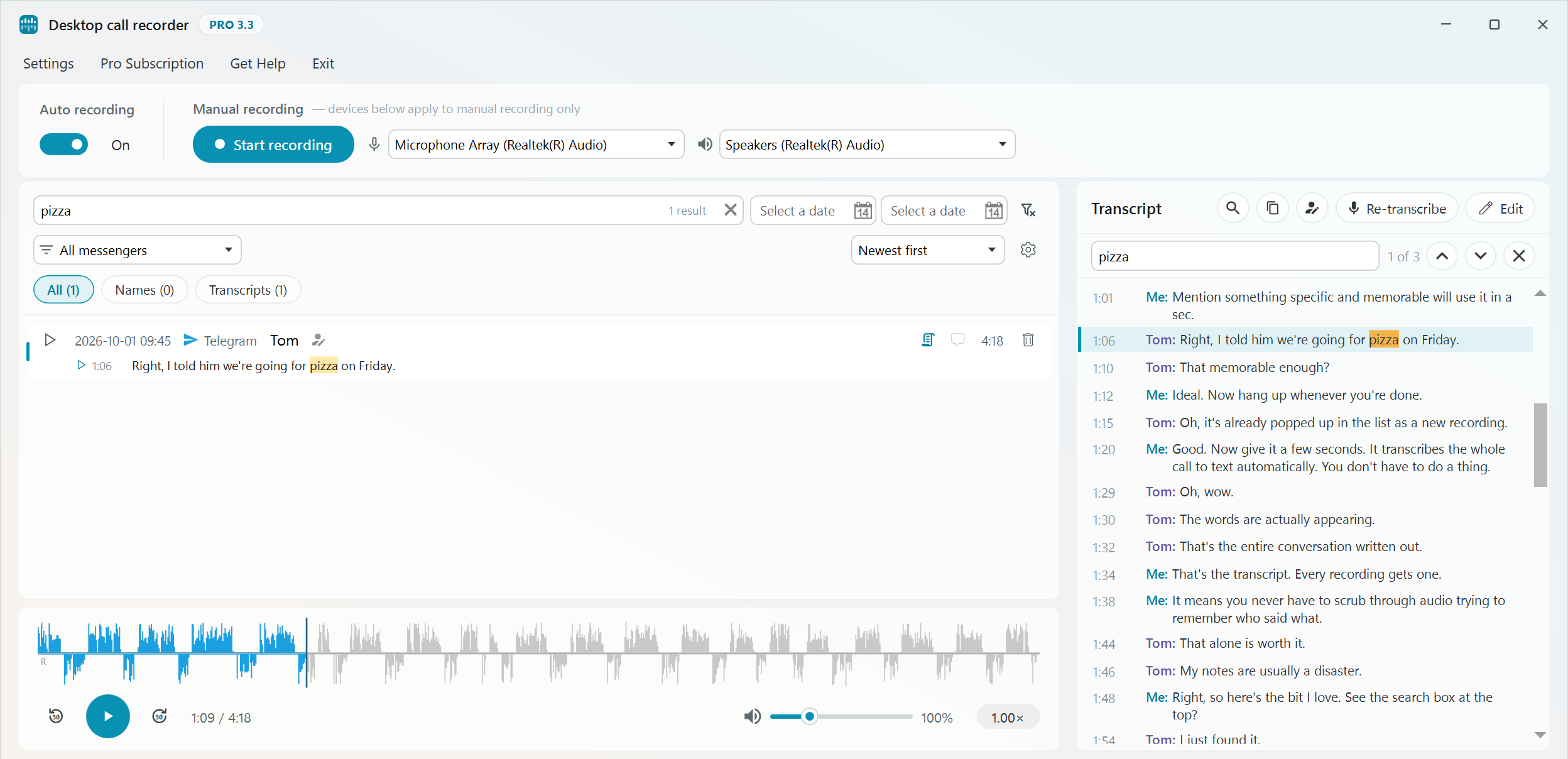Click the main play button in player
The image size is (1568, 759).
108,716
